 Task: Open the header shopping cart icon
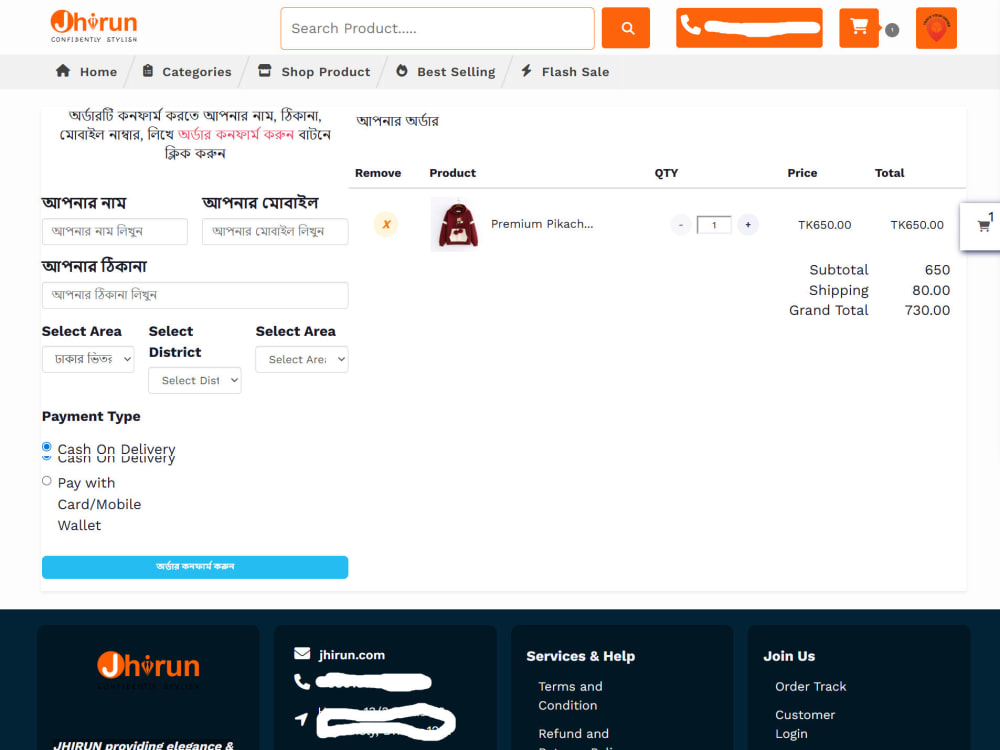[859, 28]
